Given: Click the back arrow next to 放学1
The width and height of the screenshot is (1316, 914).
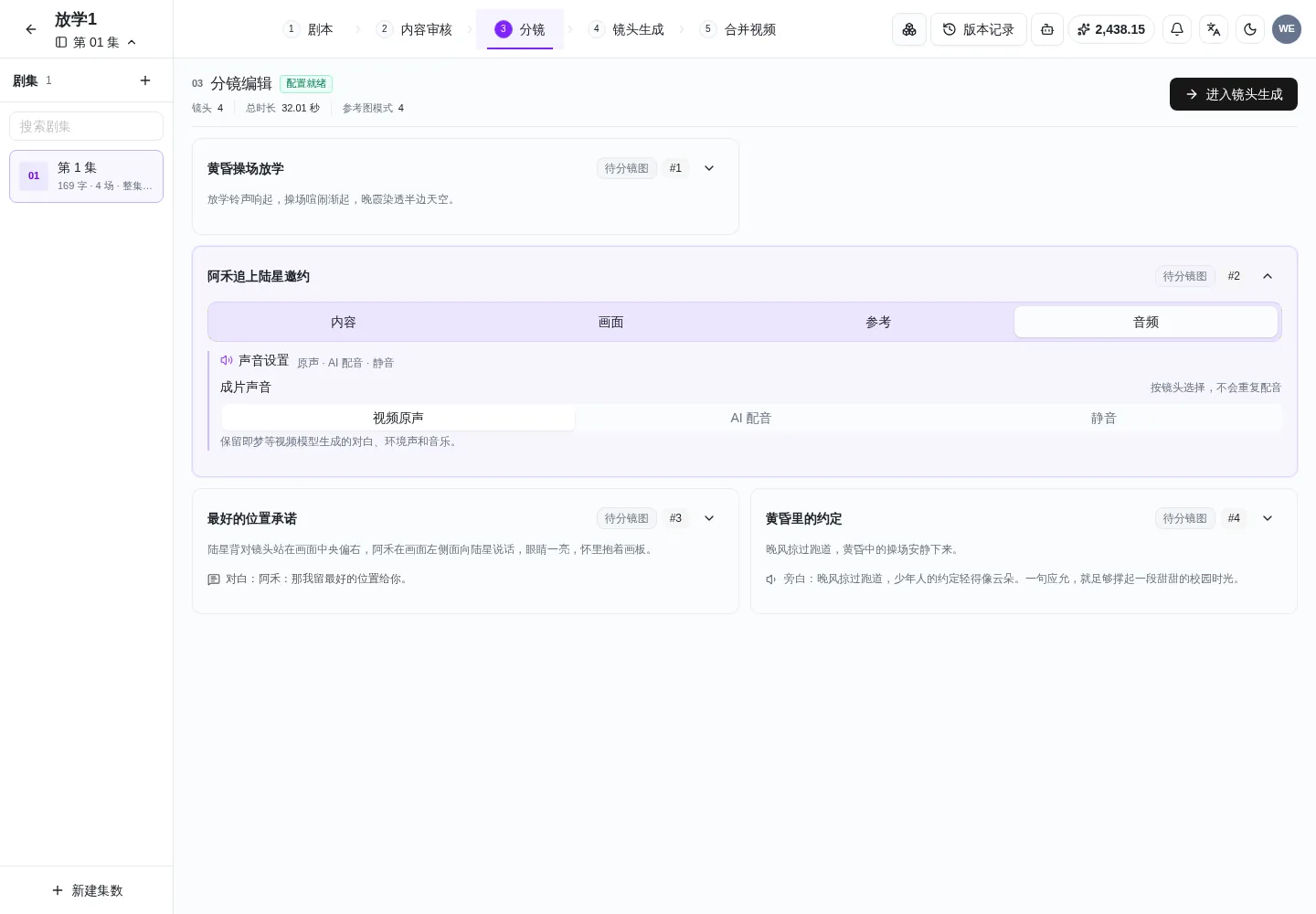Looking at the screenshot, I should 31,29.
